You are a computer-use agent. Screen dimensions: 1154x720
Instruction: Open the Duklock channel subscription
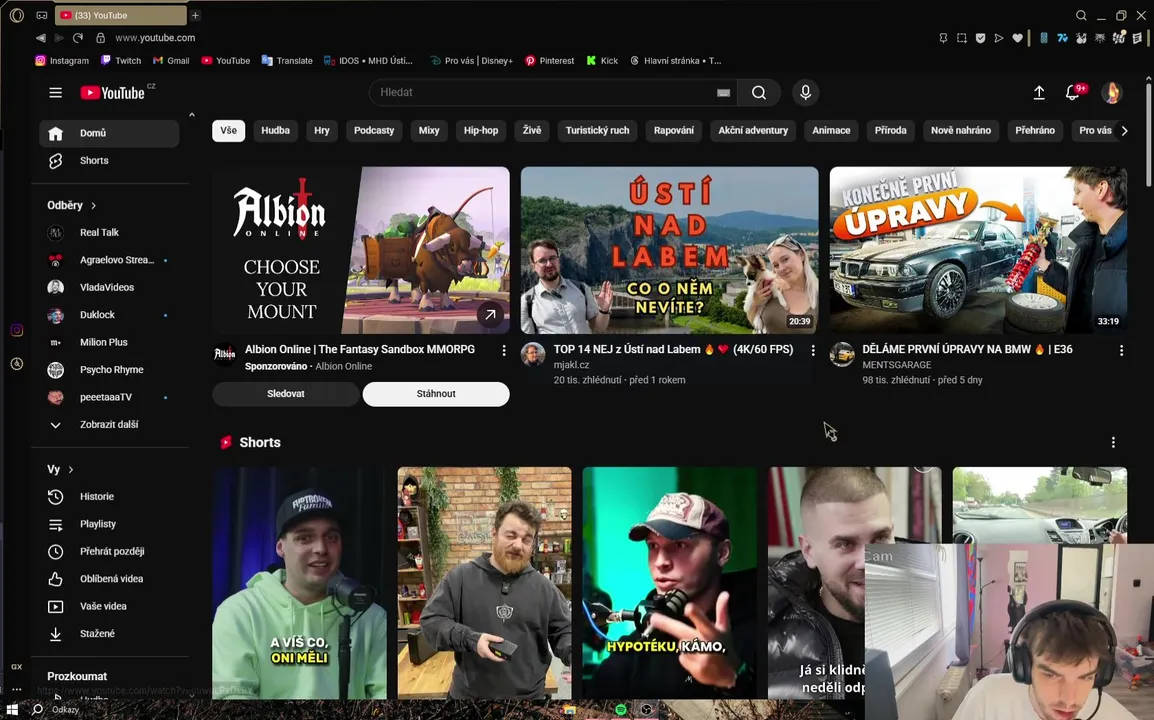click(x=109, y=315)
